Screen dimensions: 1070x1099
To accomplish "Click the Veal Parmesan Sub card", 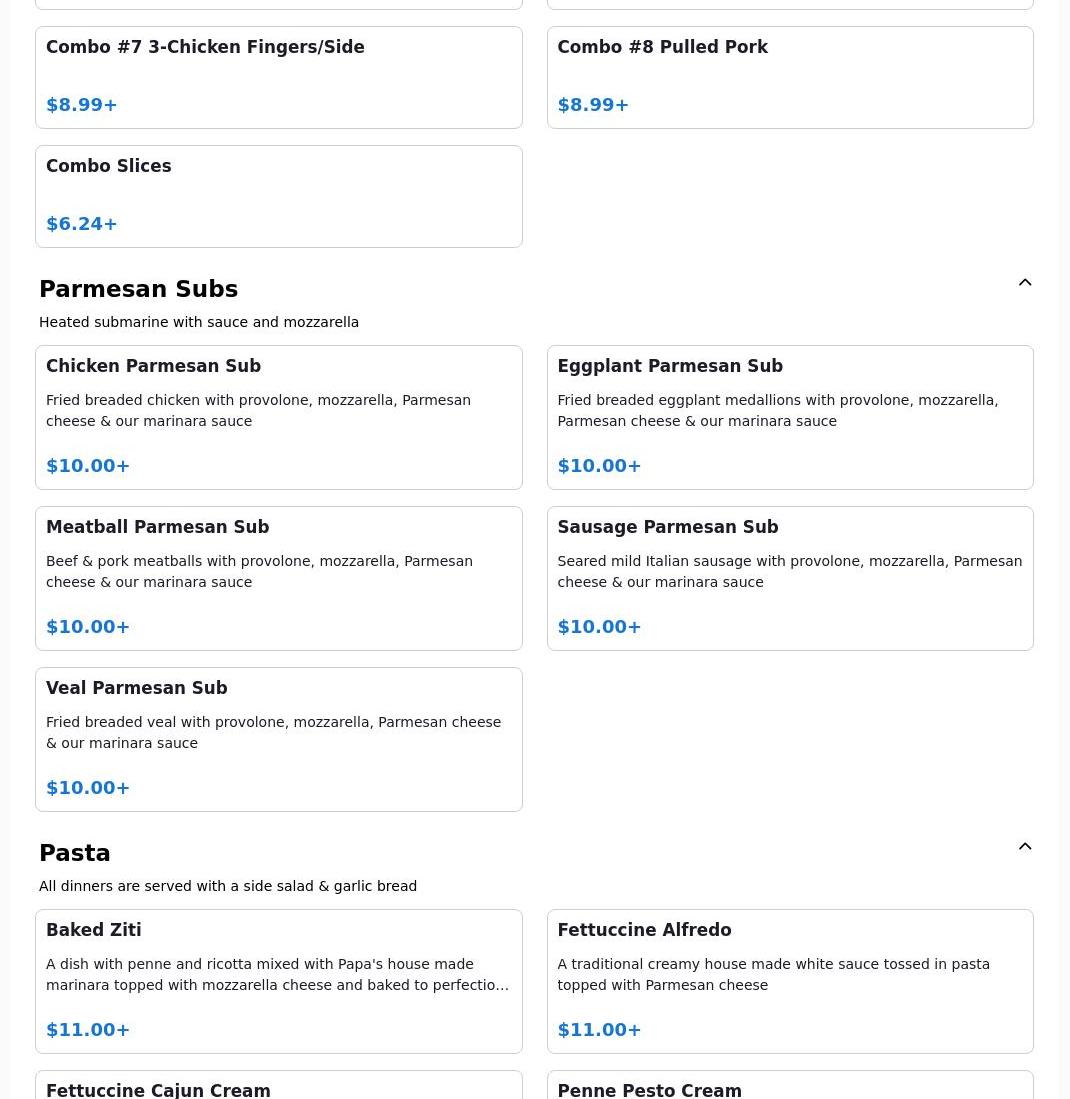I will click(278, 739).
